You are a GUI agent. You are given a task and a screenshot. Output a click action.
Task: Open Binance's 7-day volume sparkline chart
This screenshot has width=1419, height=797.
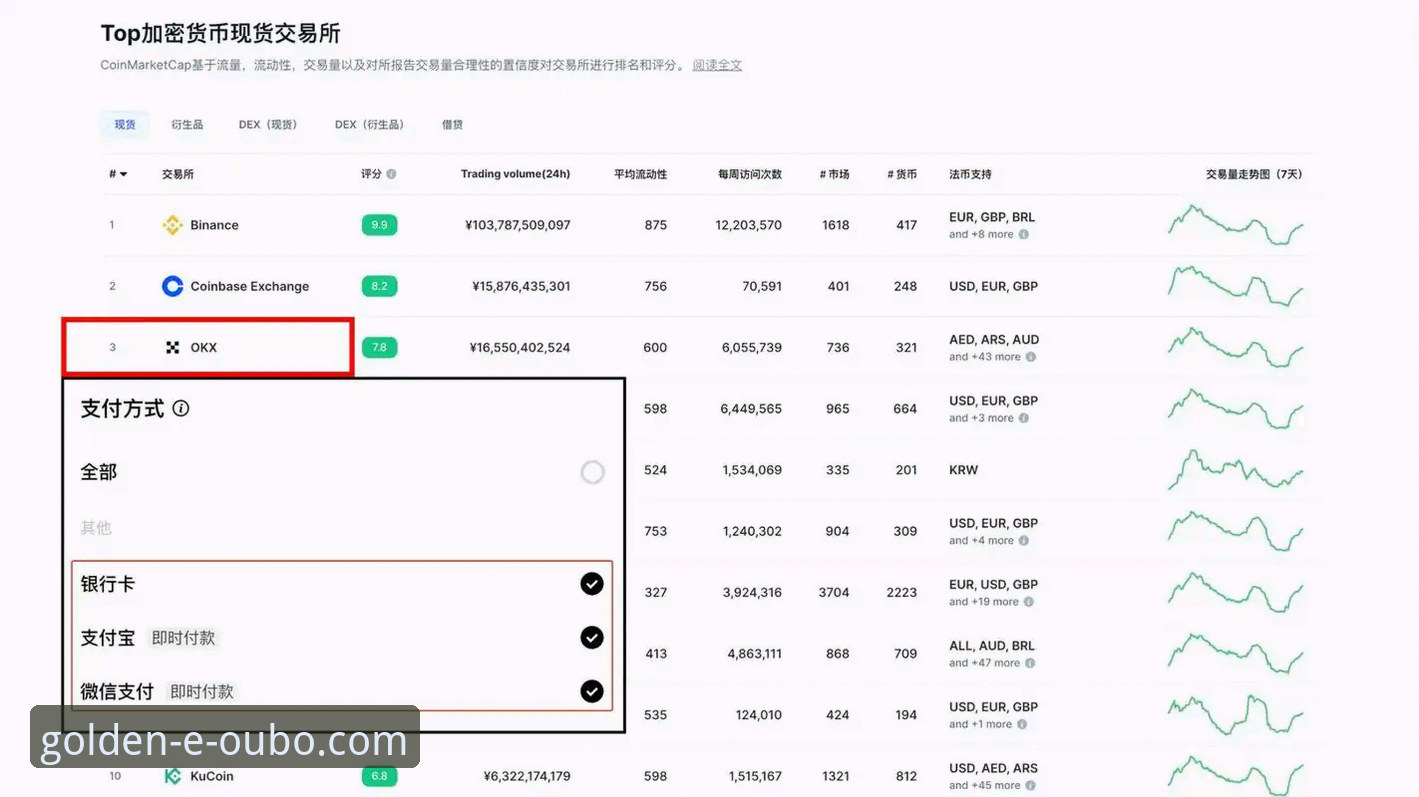tap(1236, 225)
